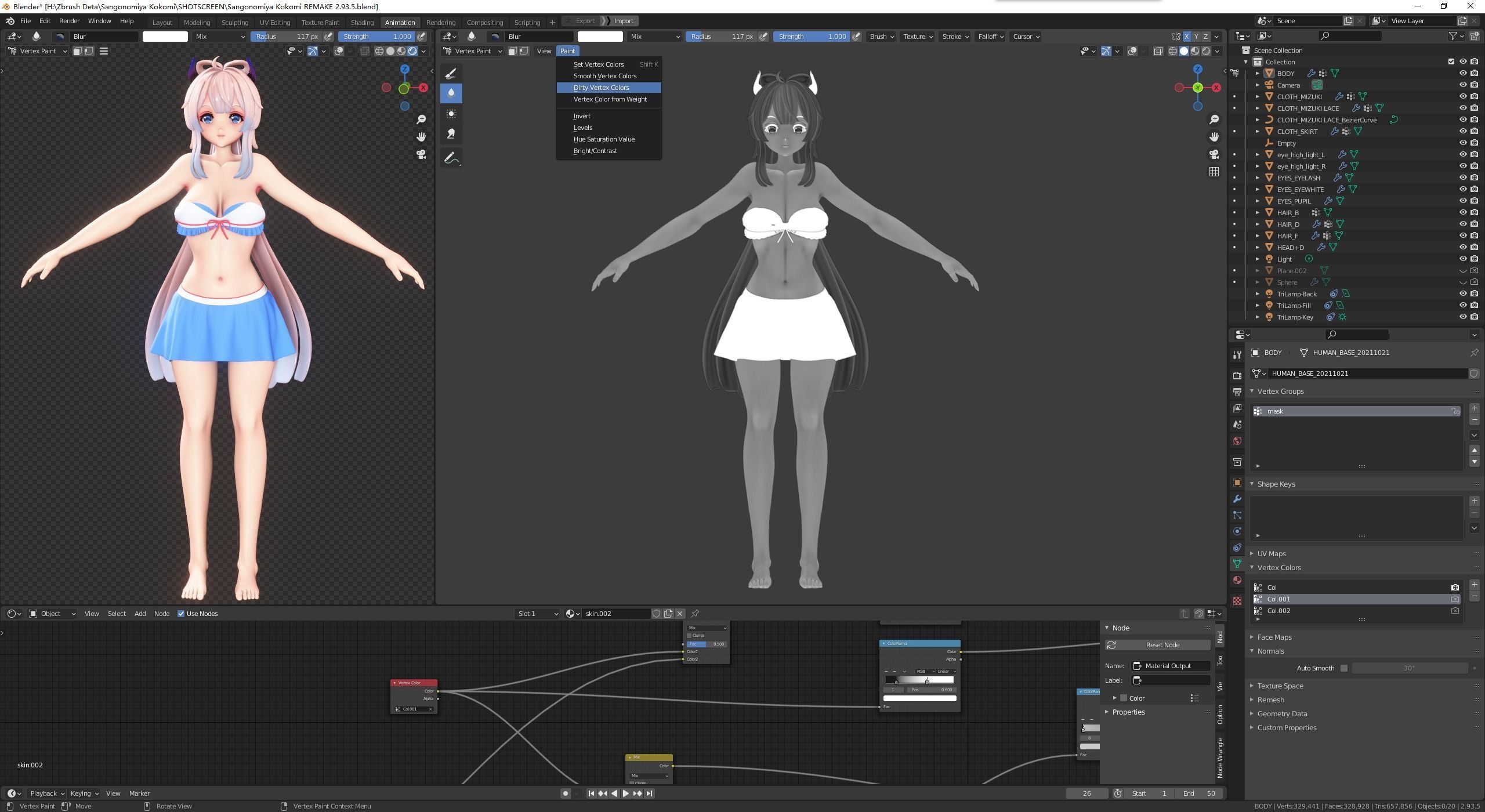Viewport: 1485px width, 812px height.
Task: Expand the HAIR_B tree item
Action: coord(1257,213)
